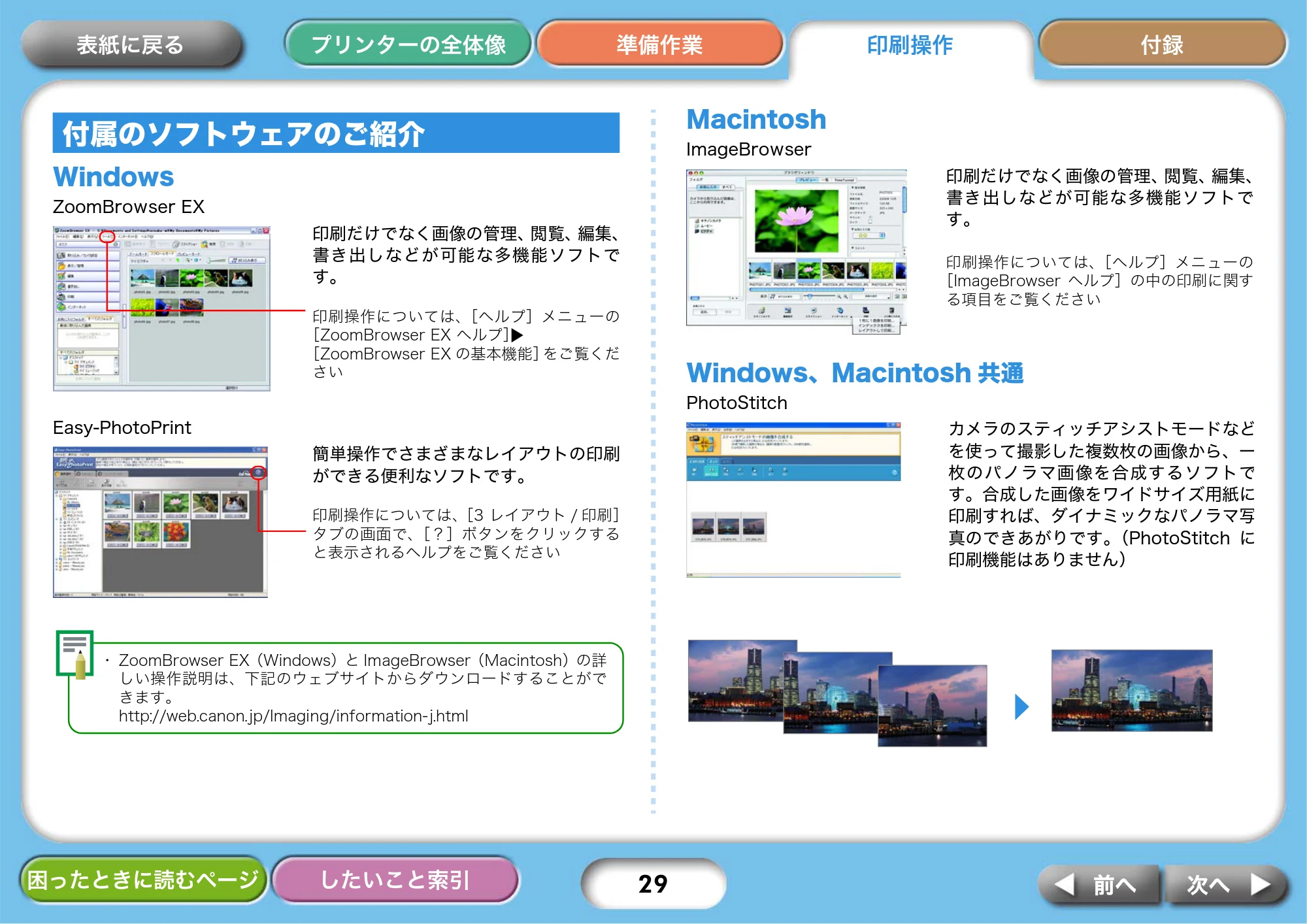1307x924 pixels.
Task: Click the 'ImageBrowser' product title
Action: pos(748,150)
